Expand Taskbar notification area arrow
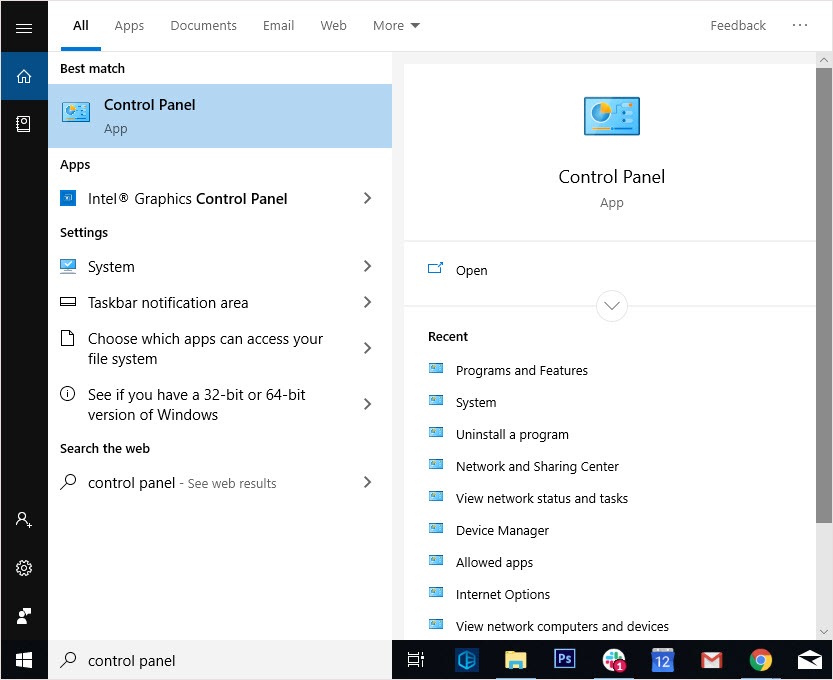The image size is (833, 680). tap(367, 302)
